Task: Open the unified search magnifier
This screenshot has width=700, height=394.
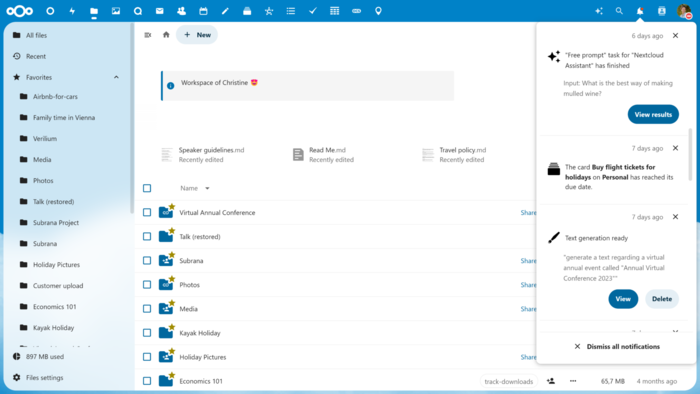Action: click(x=619, y=11)
